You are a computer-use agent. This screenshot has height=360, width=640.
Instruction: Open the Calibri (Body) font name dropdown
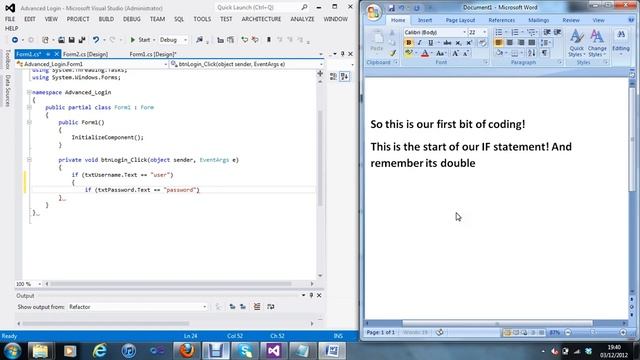464,32
